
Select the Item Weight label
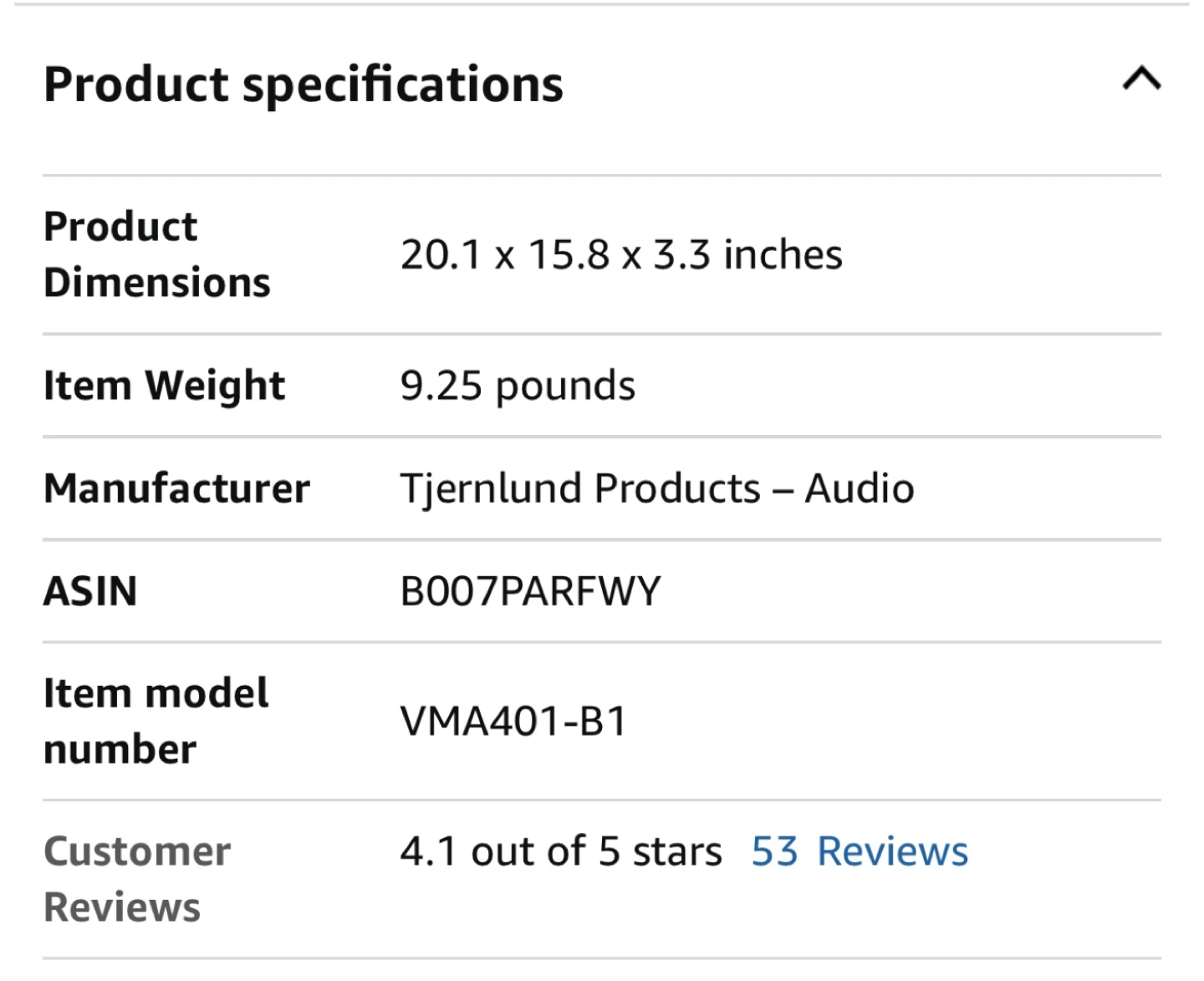164,386
